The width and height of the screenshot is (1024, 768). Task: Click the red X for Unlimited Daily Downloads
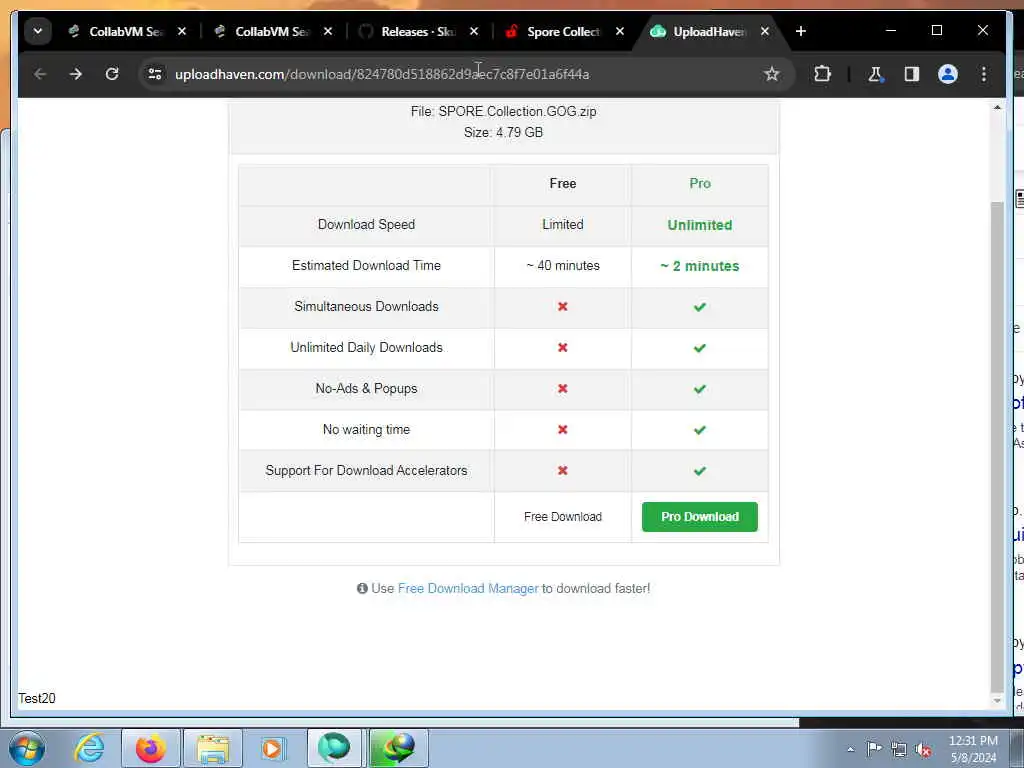pyautogui.click(x=563, y=347)
